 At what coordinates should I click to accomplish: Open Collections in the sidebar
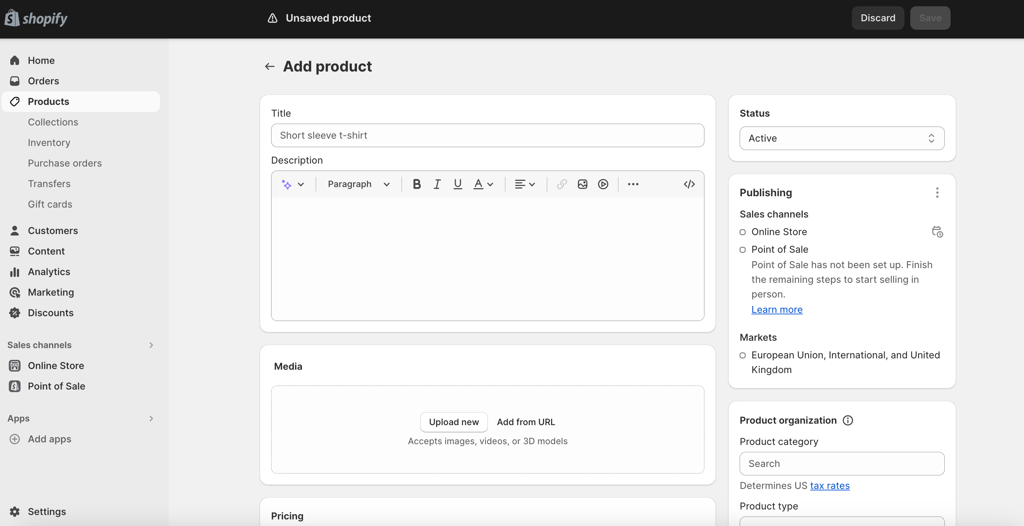pyautogui.click(x=53, y=122)
